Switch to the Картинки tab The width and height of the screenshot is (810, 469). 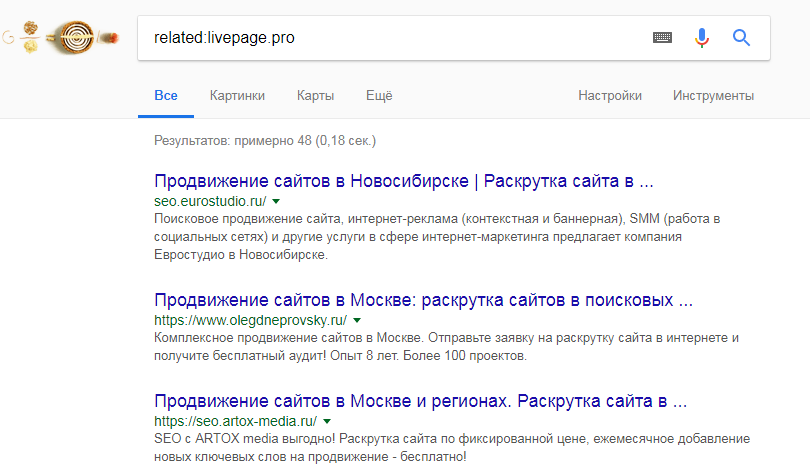pos(237,96)
